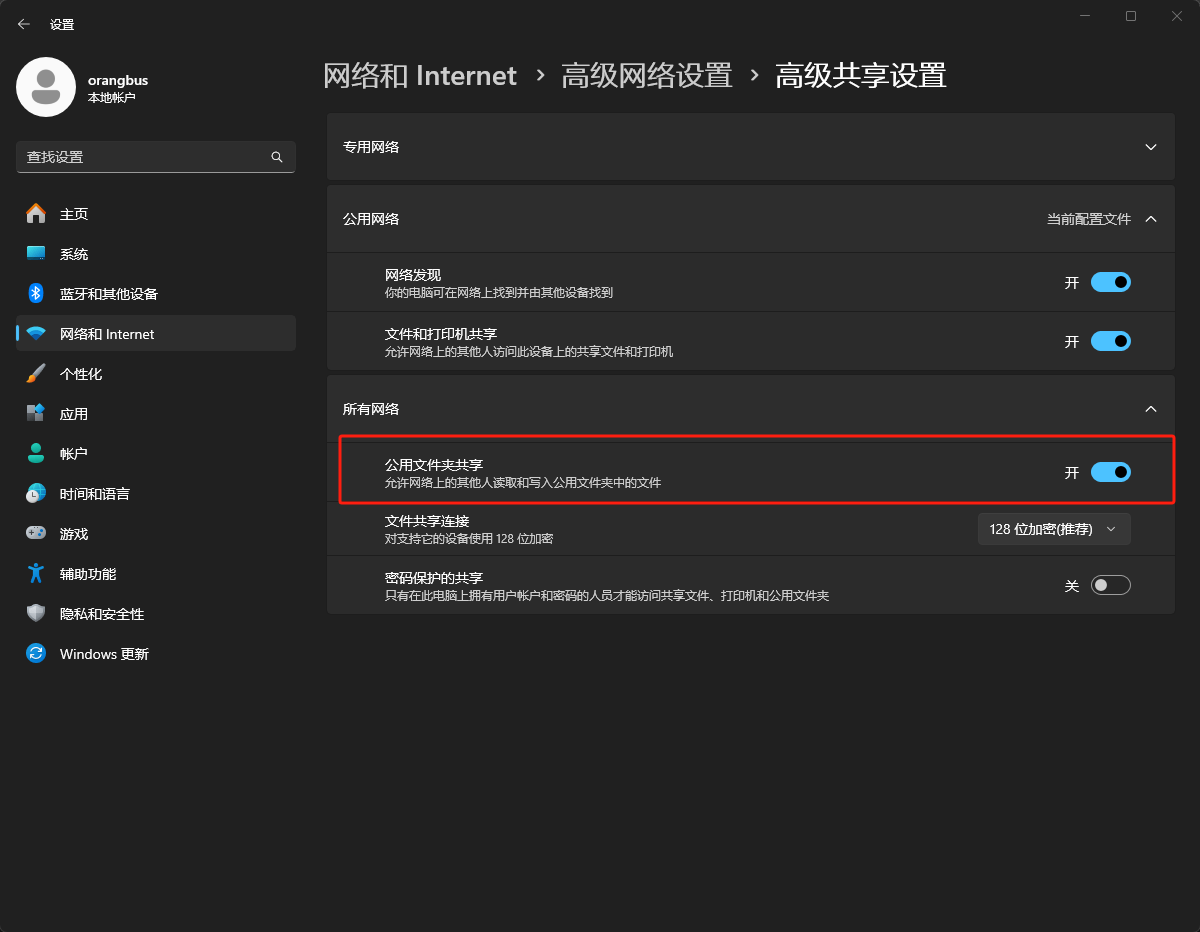Select 隐私和安全性 in sidebar
This screenshot has height=932, width=1200.
point(102,614)
